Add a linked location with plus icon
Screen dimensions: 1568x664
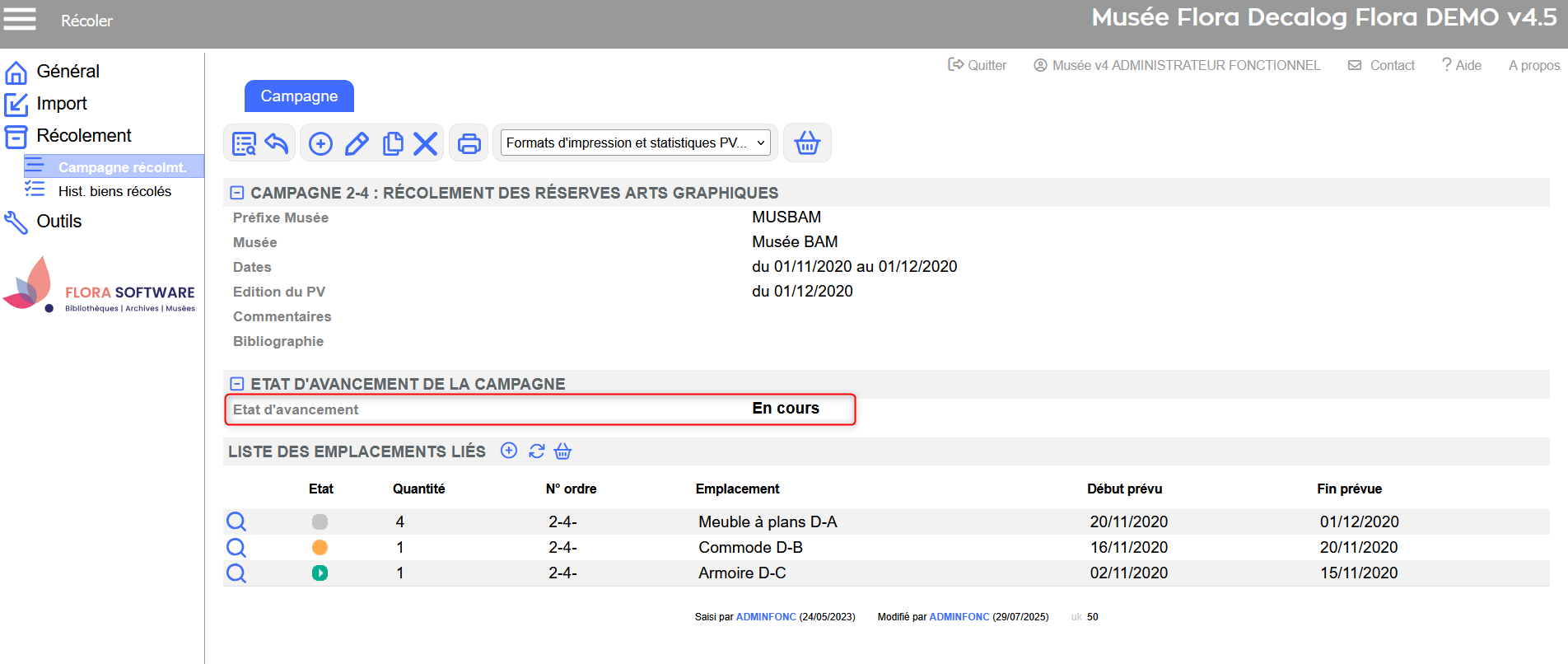[509, 451]
